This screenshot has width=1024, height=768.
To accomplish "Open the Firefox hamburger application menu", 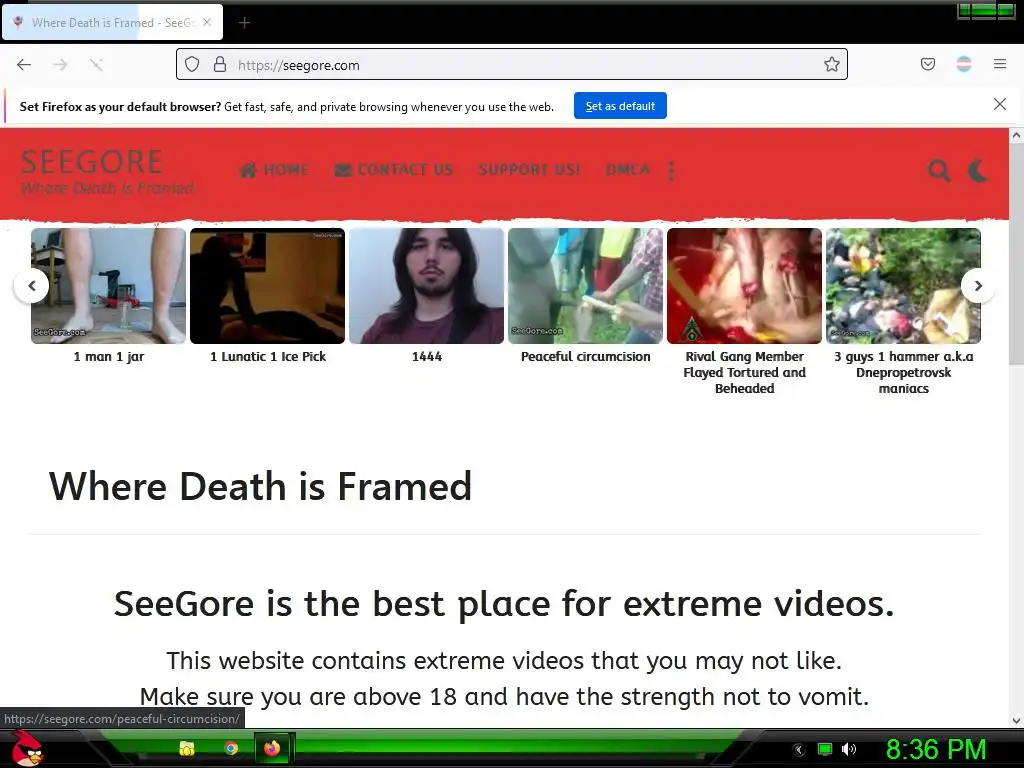I will [1000, 65].
